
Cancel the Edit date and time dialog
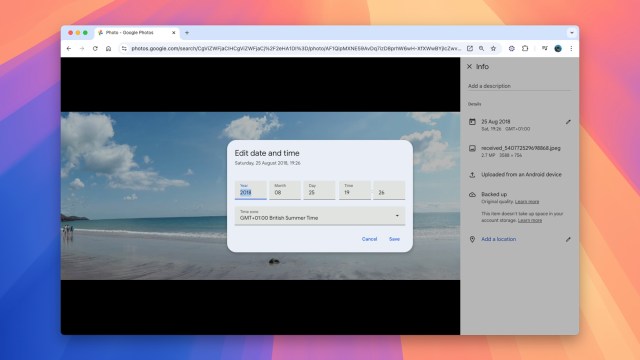pyautogui.click(x=369, y=239)
